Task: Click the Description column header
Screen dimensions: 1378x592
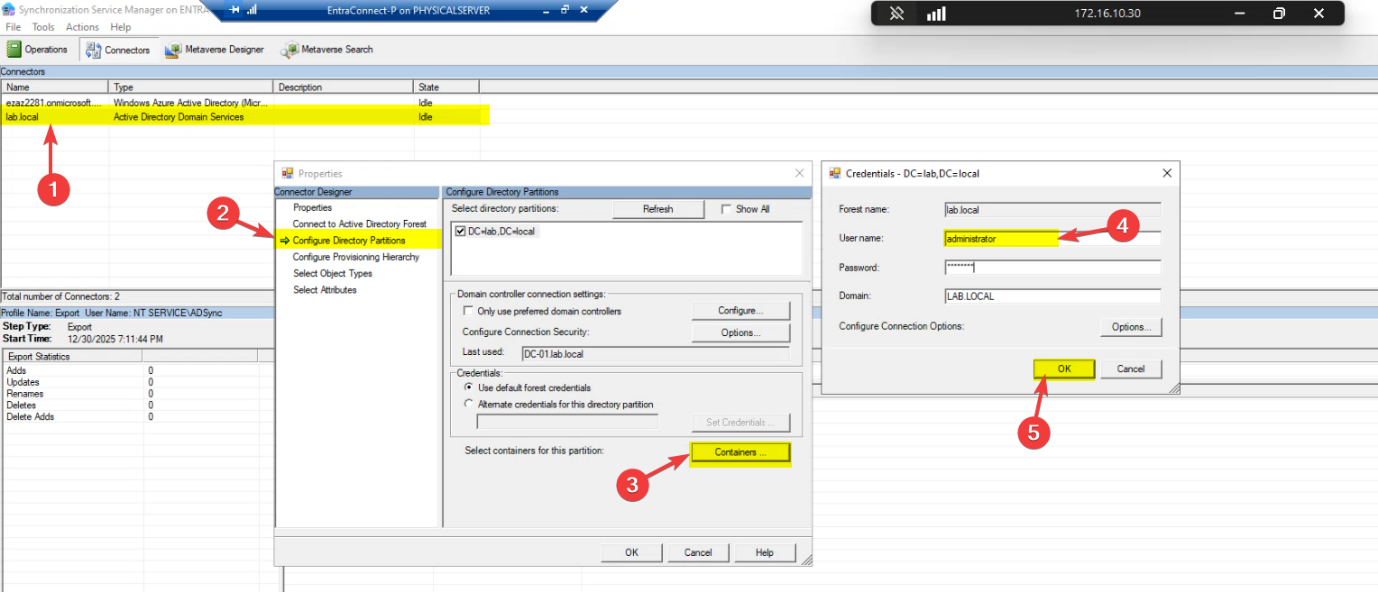Action: tap(343, 87)
